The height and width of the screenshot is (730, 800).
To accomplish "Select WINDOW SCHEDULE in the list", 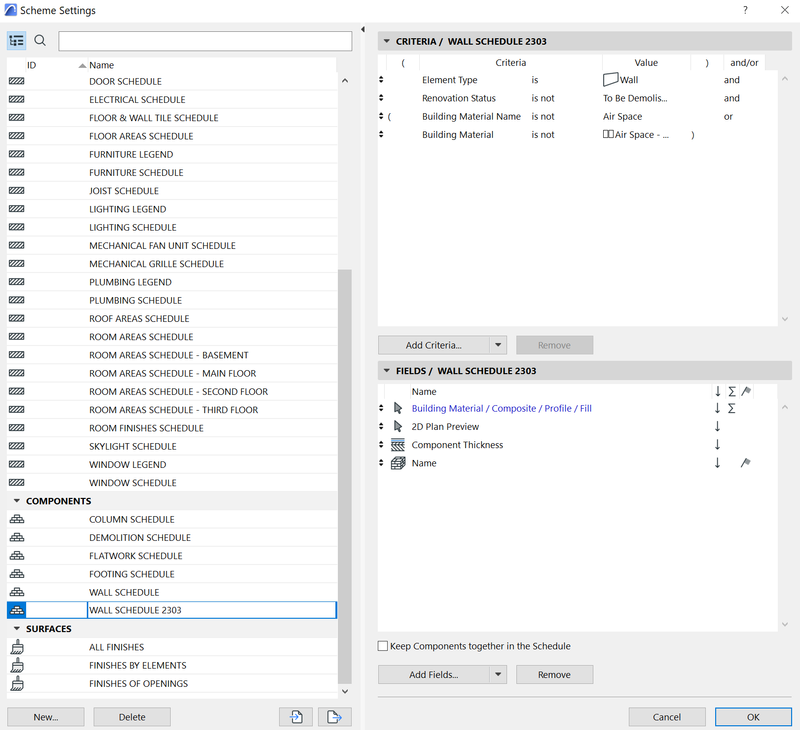I will point(172,483).
